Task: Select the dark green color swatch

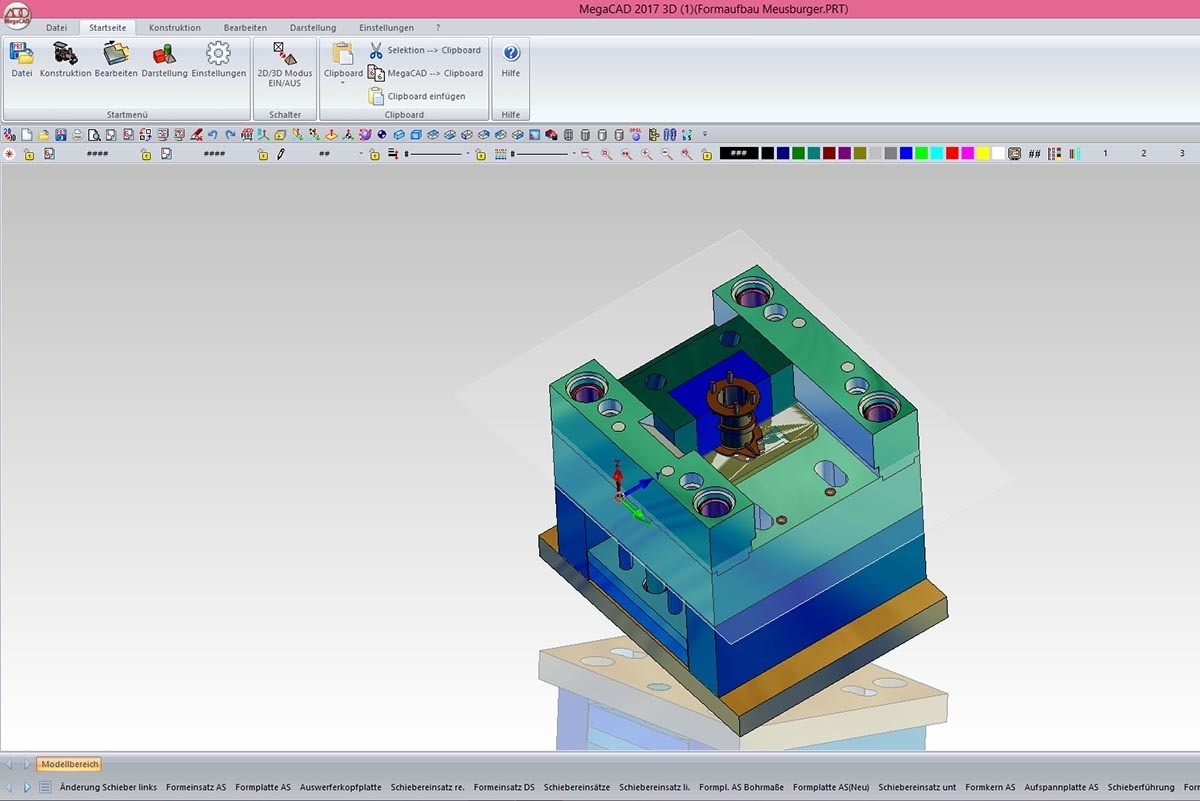Action: [x=798, y=153]
